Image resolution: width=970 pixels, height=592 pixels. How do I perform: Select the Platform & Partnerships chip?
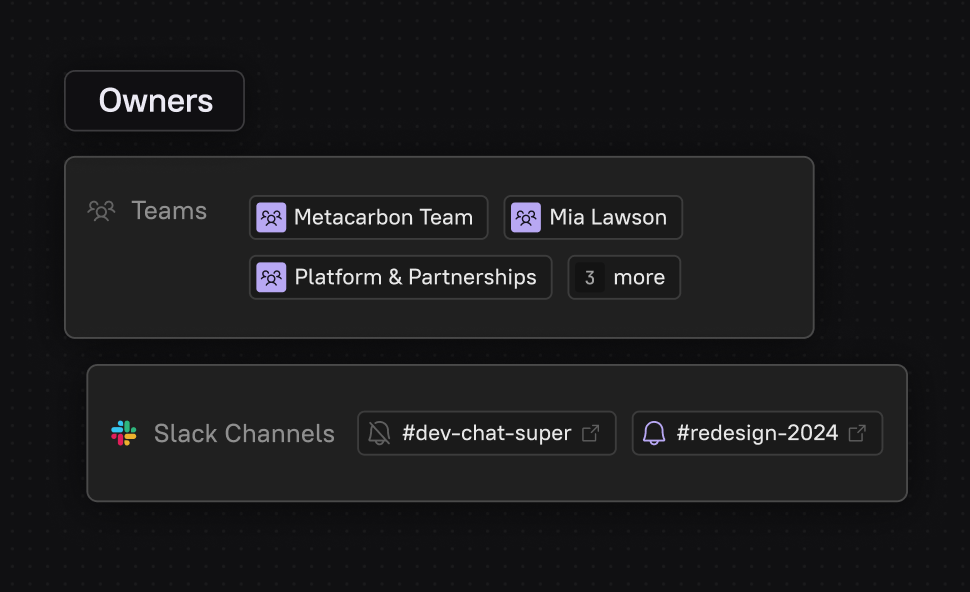[x=415, y=278]
